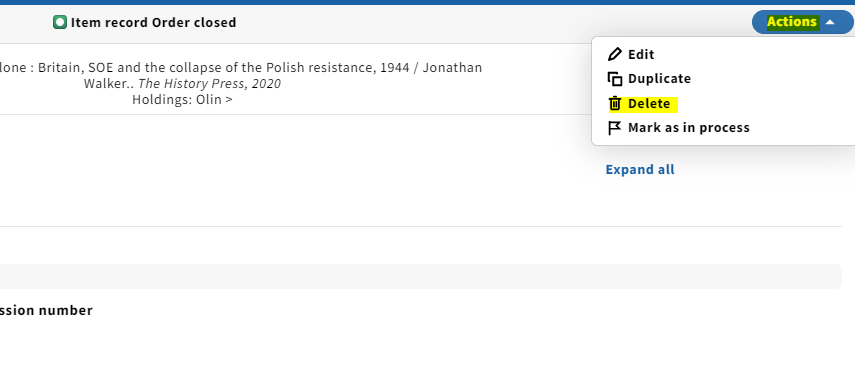Open the Actions dropdown button
The width and height of the screenshot is (855, 365).
click(x=803, y=22)
